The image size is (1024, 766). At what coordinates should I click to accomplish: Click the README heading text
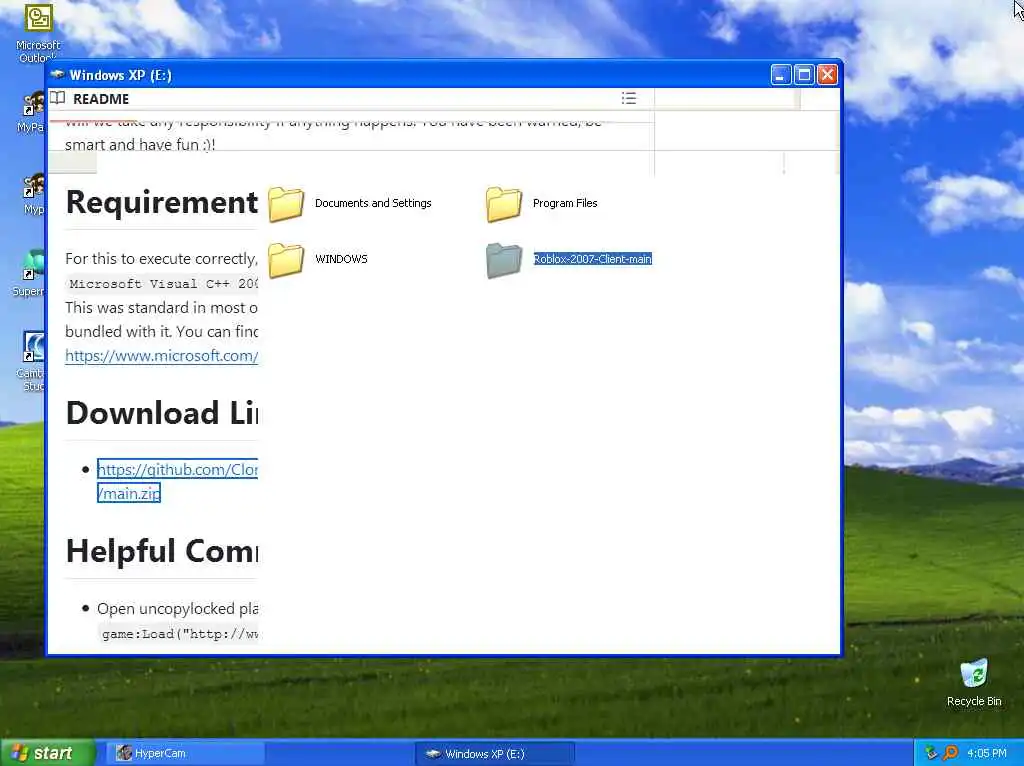point(101,99)
